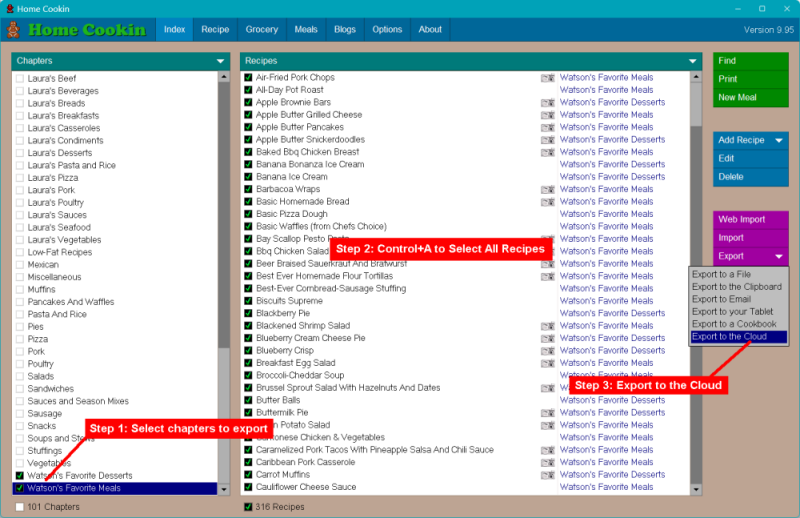Click the Chapters list scroll up arrow
800x518 pixels.
[x=223, y=77]
